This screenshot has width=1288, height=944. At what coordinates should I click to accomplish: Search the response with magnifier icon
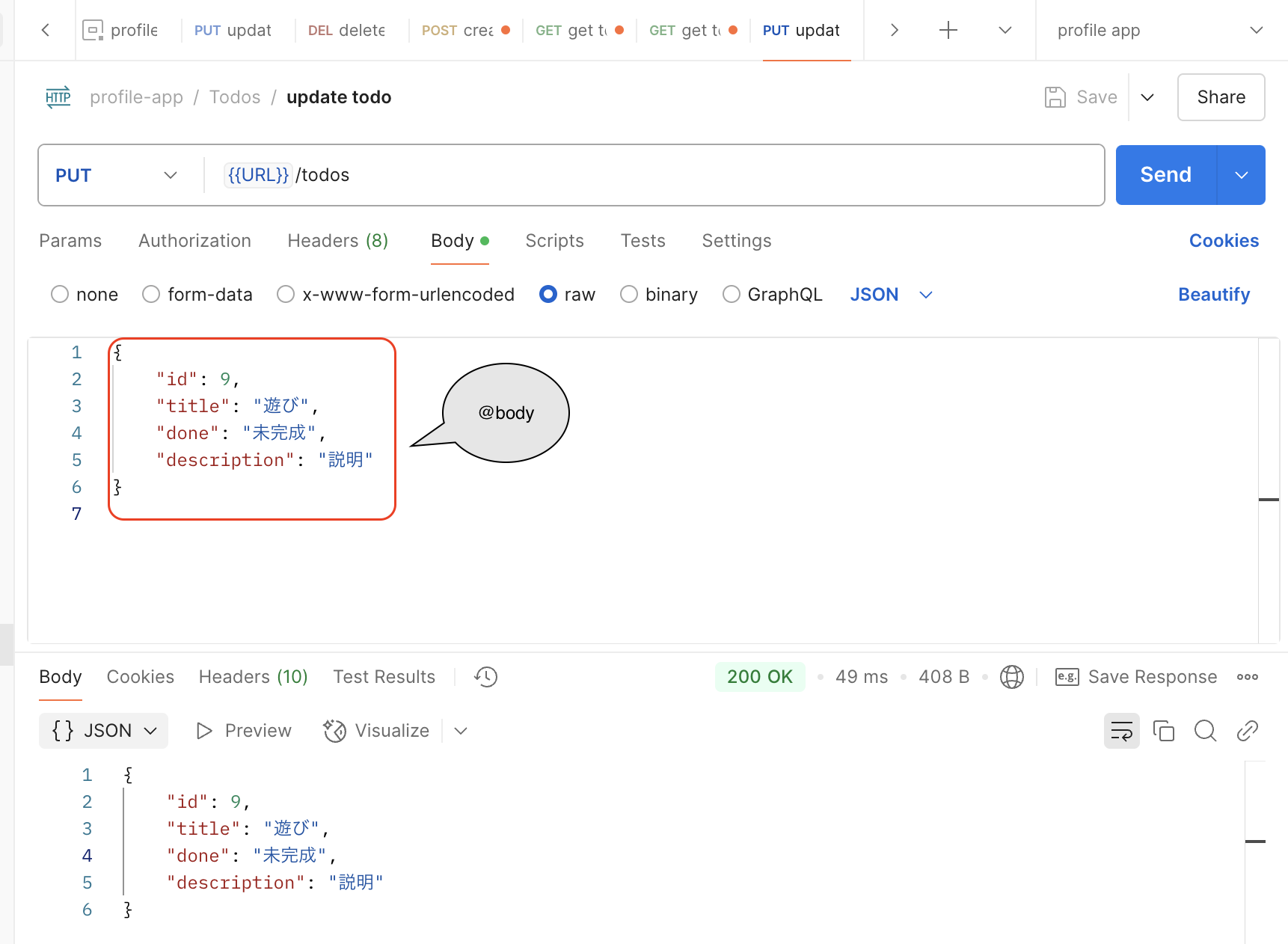pyautogui.click(x=1205, y=731)
